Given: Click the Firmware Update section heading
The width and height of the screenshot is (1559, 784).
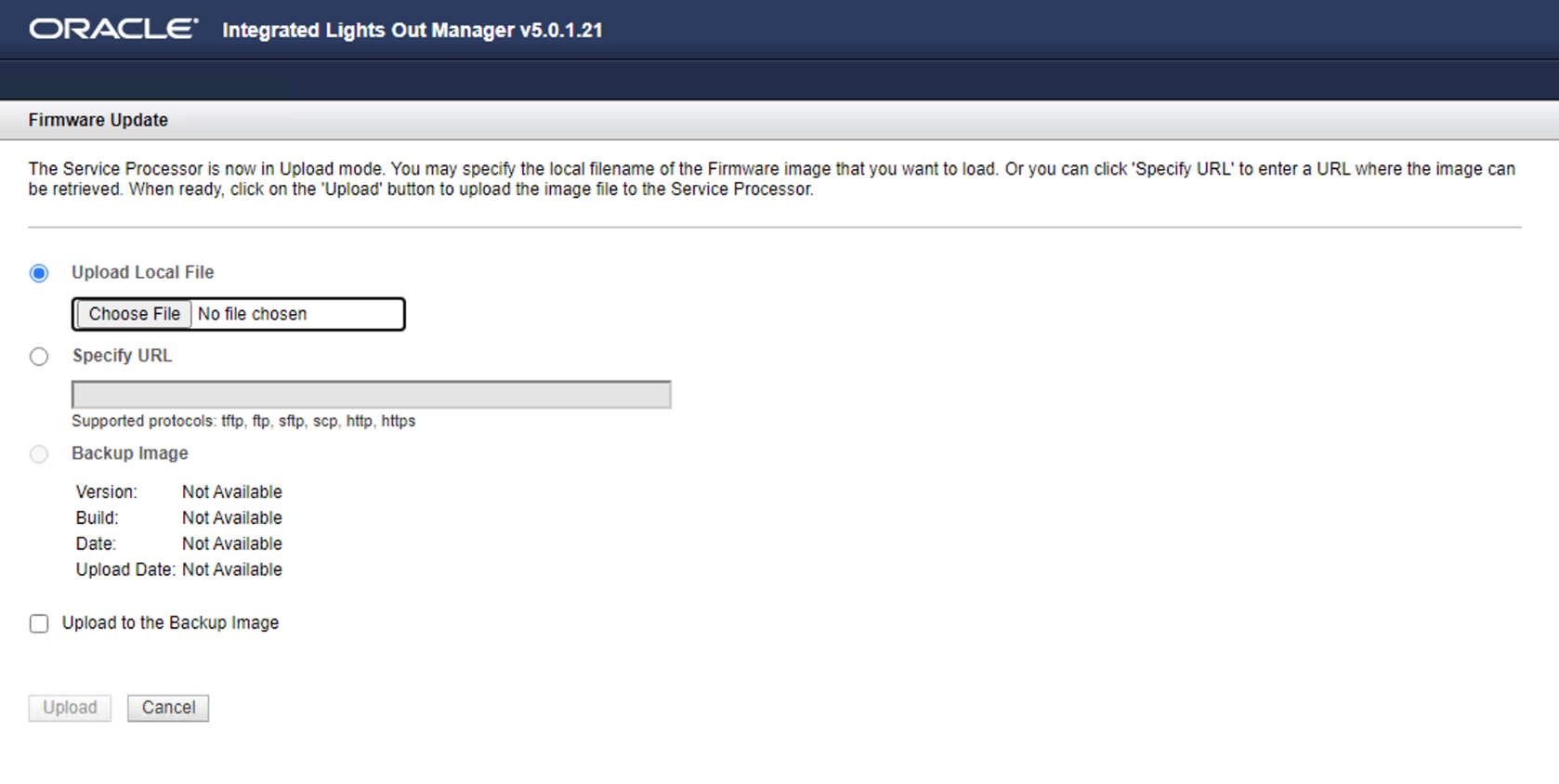Looking at the screenshot, I should click(x=98, y=120).
